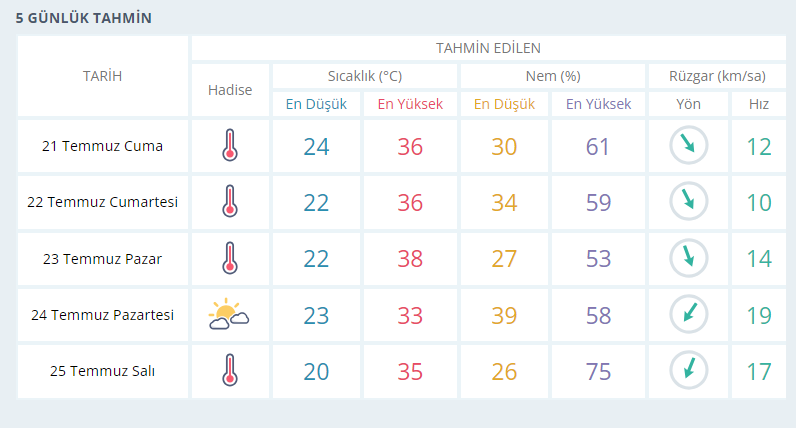Click the Nem (%) header
Screen dimensions: 796x428
pos(553,76)
